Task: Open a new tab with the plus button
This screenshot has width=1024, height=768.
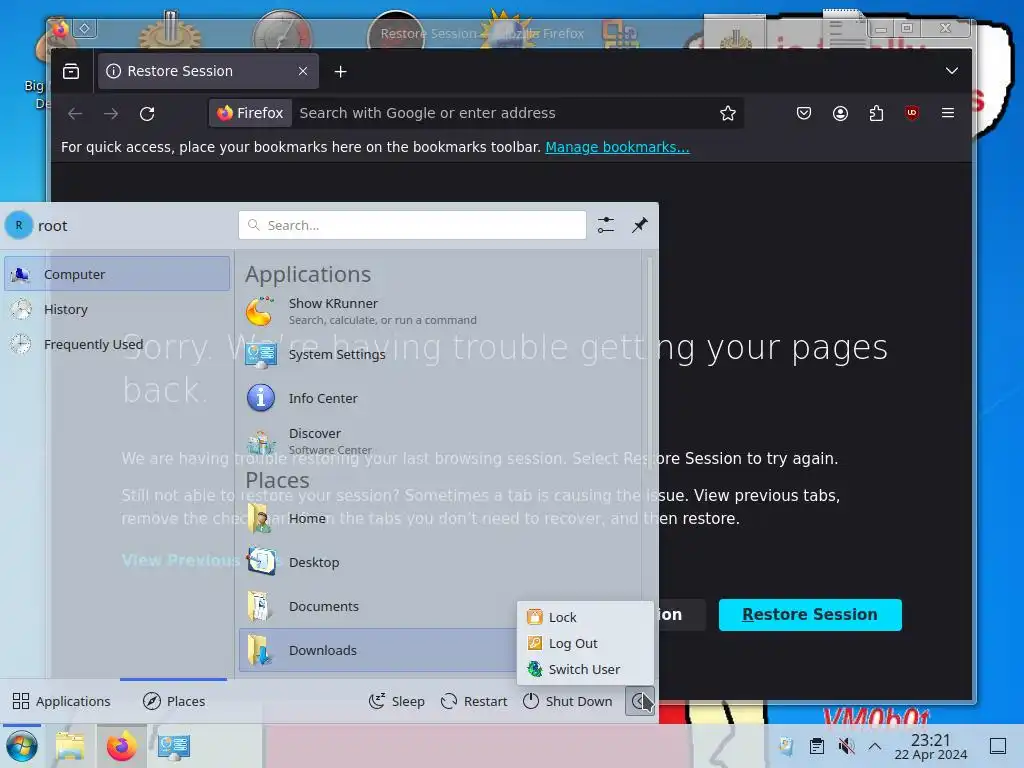Action: tap(340, 71)
